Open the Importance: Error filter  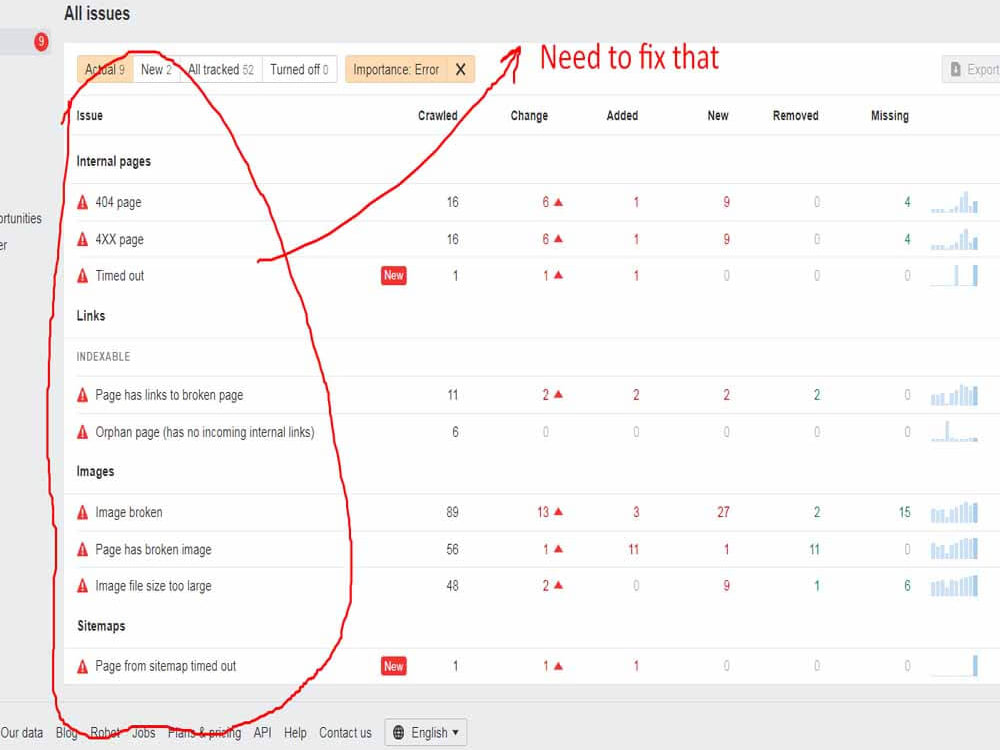pos(396,70)
